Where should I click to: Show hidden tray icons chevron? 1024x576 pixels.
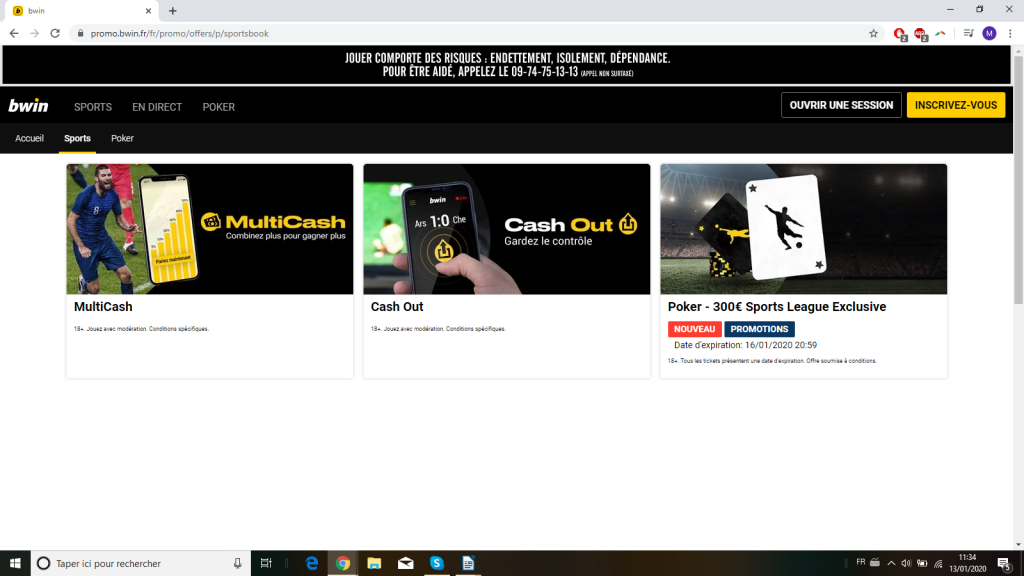pos(891,563)
